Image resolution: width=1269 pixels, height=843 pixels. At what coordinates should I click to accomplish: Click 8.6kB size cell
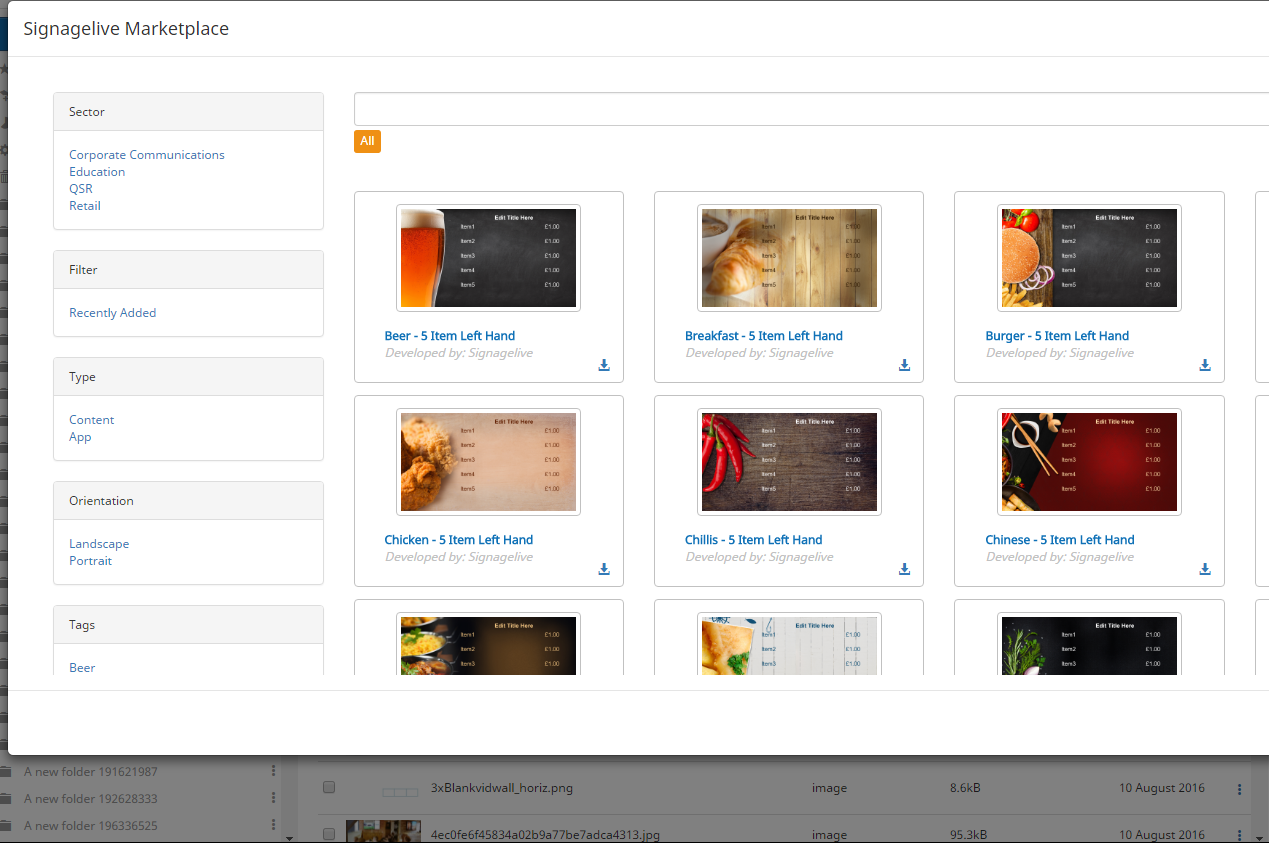tap(965, 788)
